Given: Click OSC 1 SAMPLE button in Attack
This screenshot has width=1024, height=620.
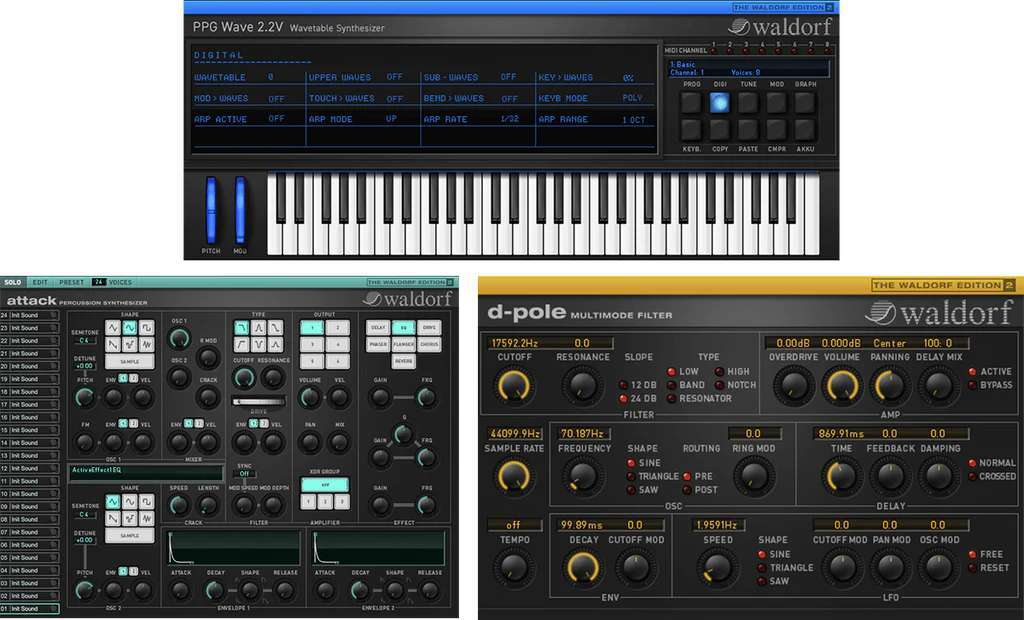Looking at the screenshot, I should (x=130, y=360).
